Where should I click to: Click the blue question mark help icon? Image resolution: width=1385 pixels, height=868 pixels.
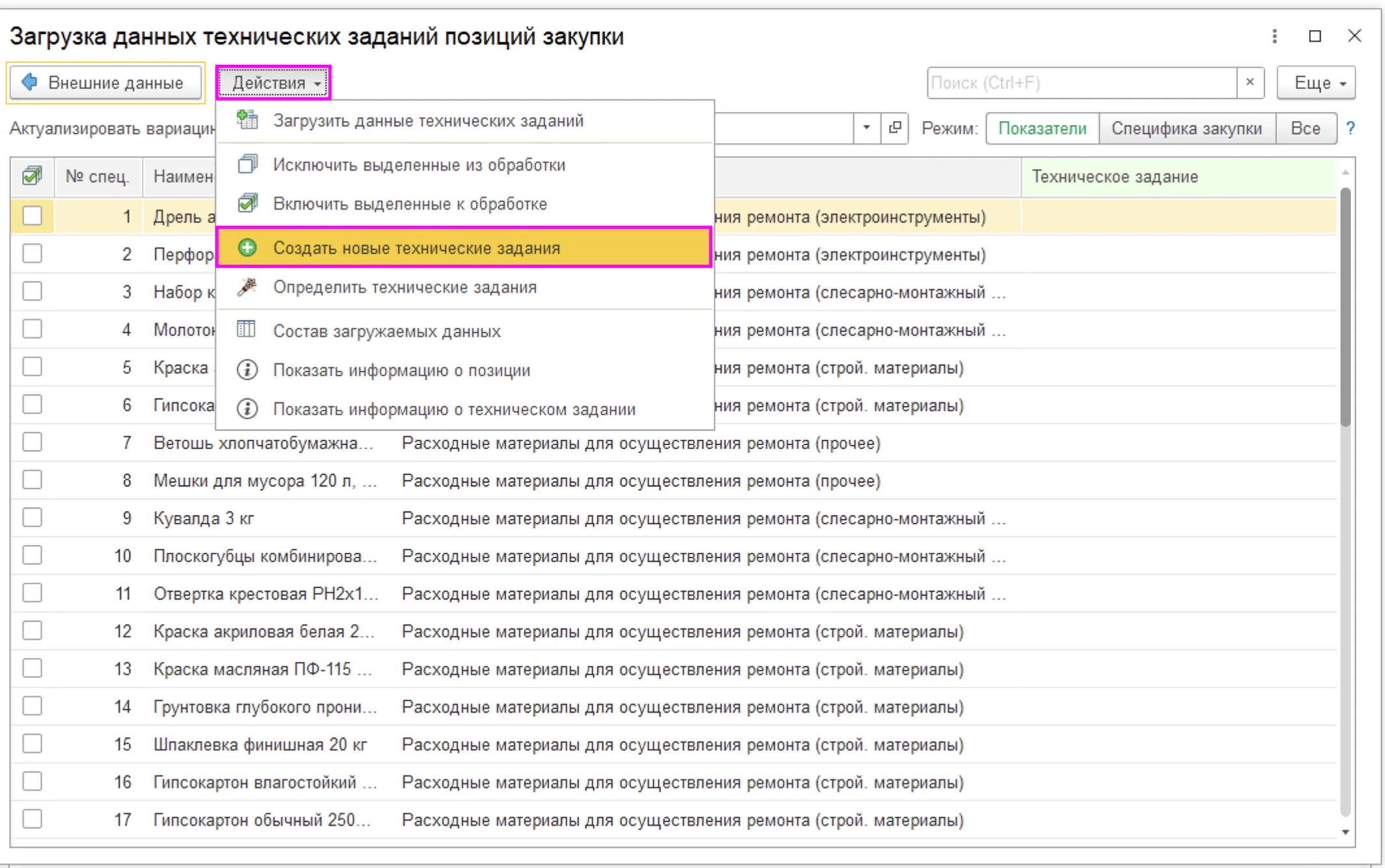point(1351,129)
